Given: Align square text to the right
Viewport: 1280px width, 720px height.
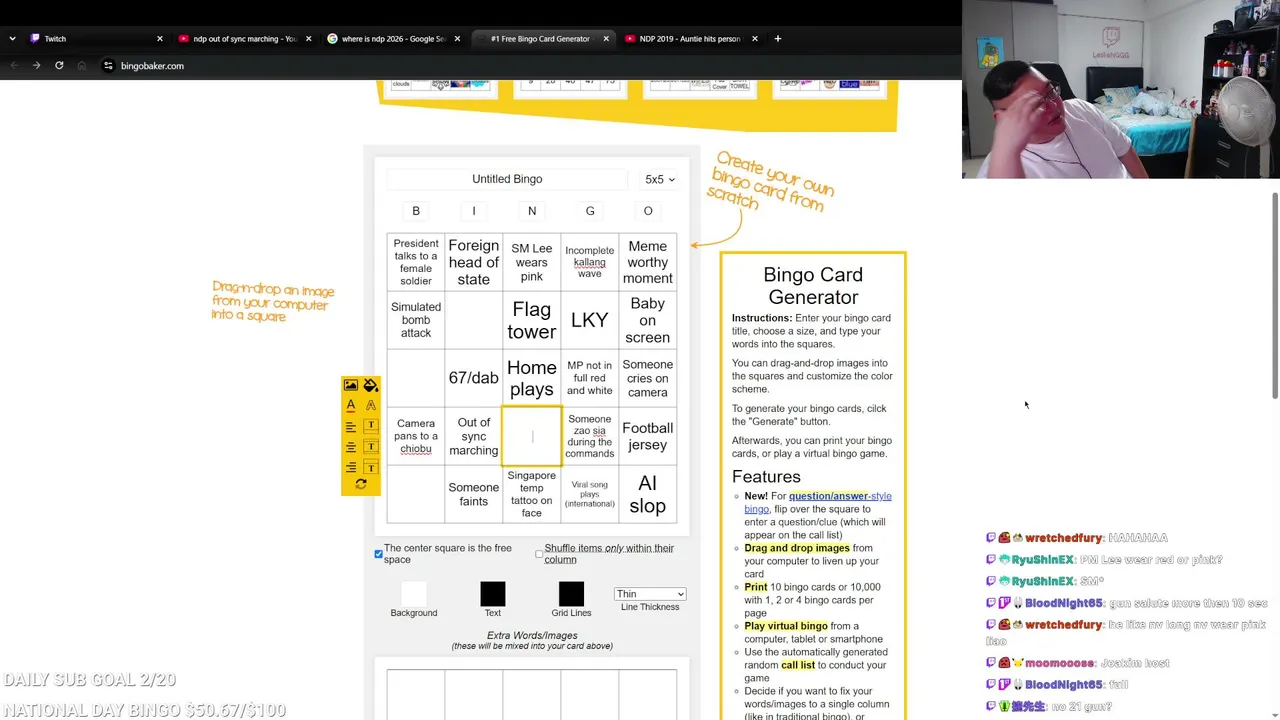Looking at the screenshot, I should (x=350, y=467).
